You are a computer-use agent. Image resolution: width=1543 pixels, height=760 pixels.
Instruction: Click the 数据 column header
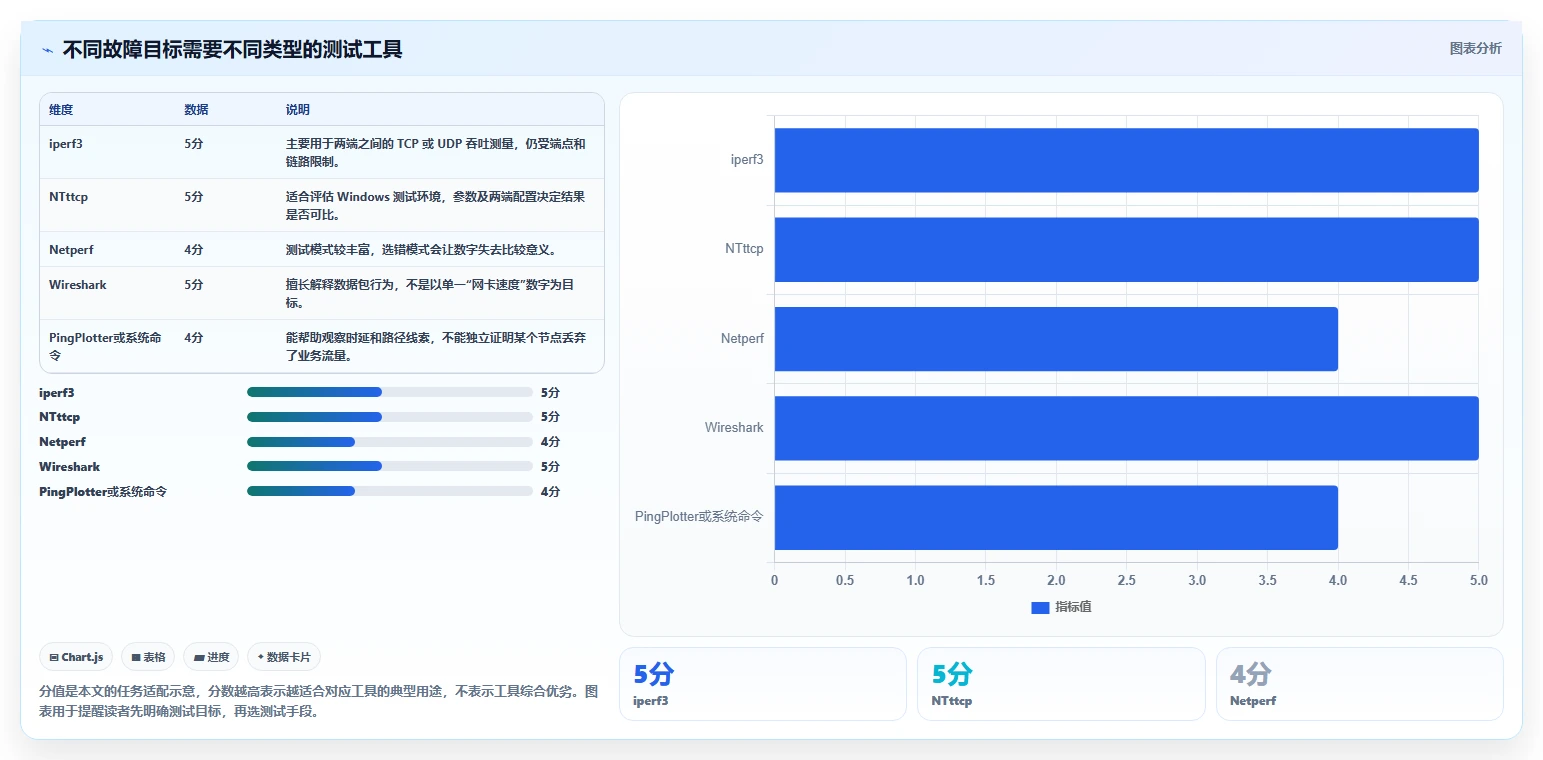point(196,110)
